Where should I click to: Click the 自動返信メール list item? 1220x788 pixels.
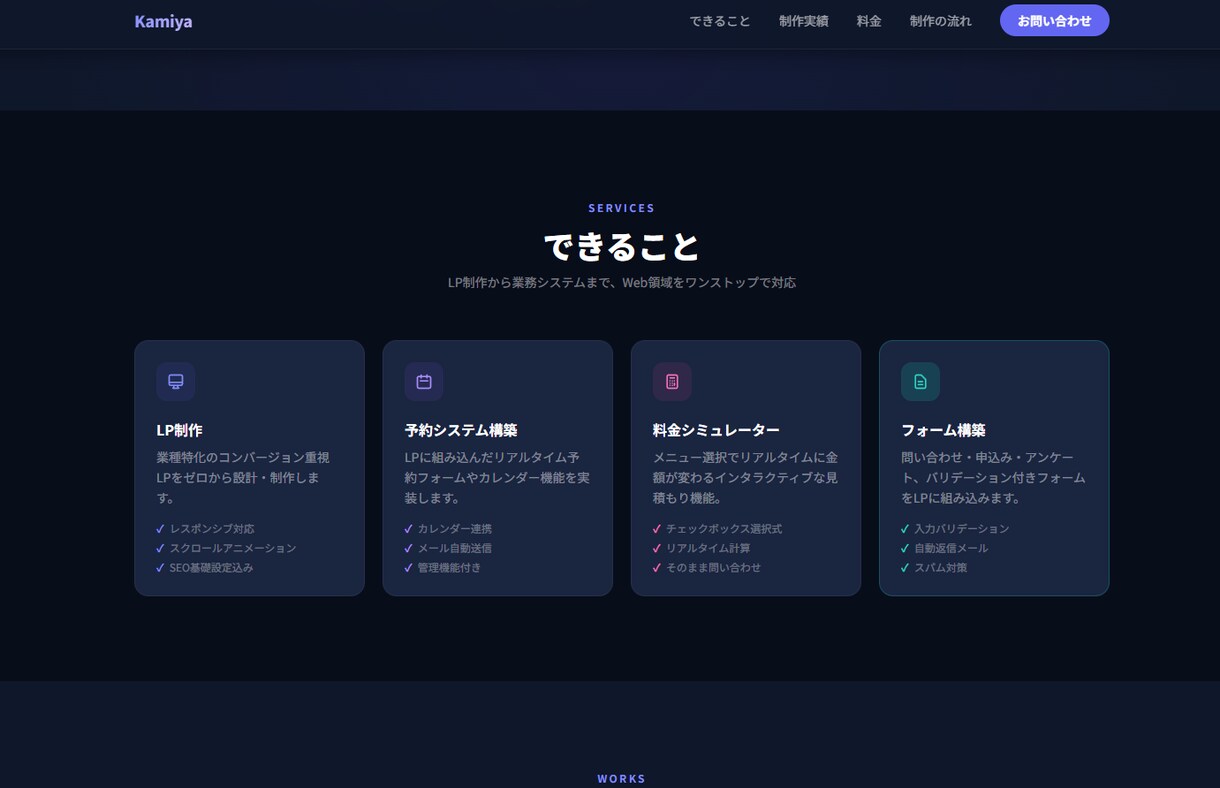click(x=944, y=548)
